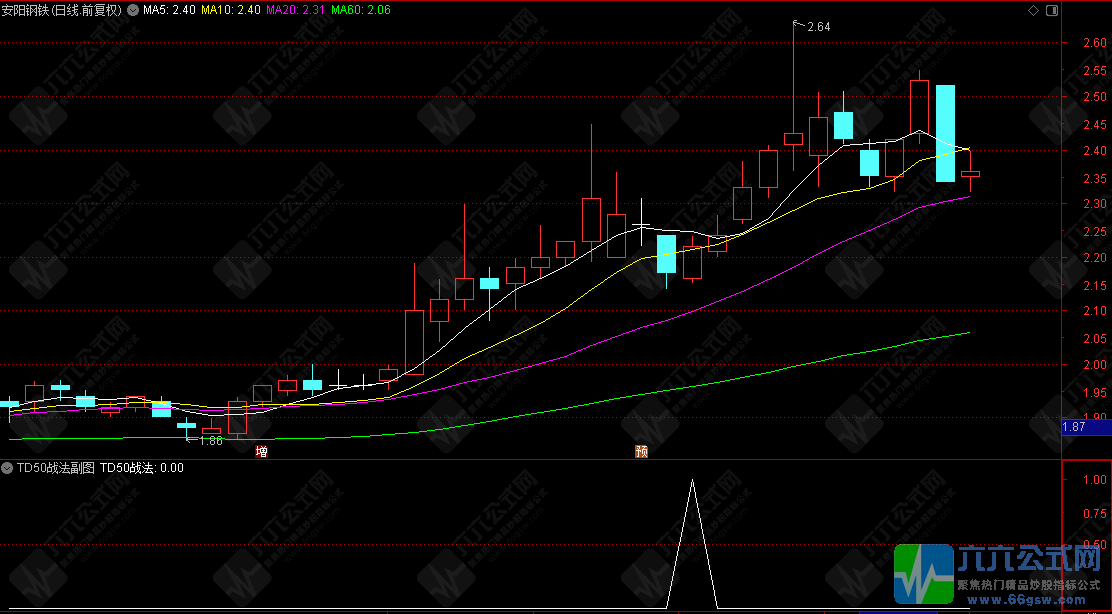Click 2.15 on the price axis
1112x614 pixels.
[x=1095, y=286]
